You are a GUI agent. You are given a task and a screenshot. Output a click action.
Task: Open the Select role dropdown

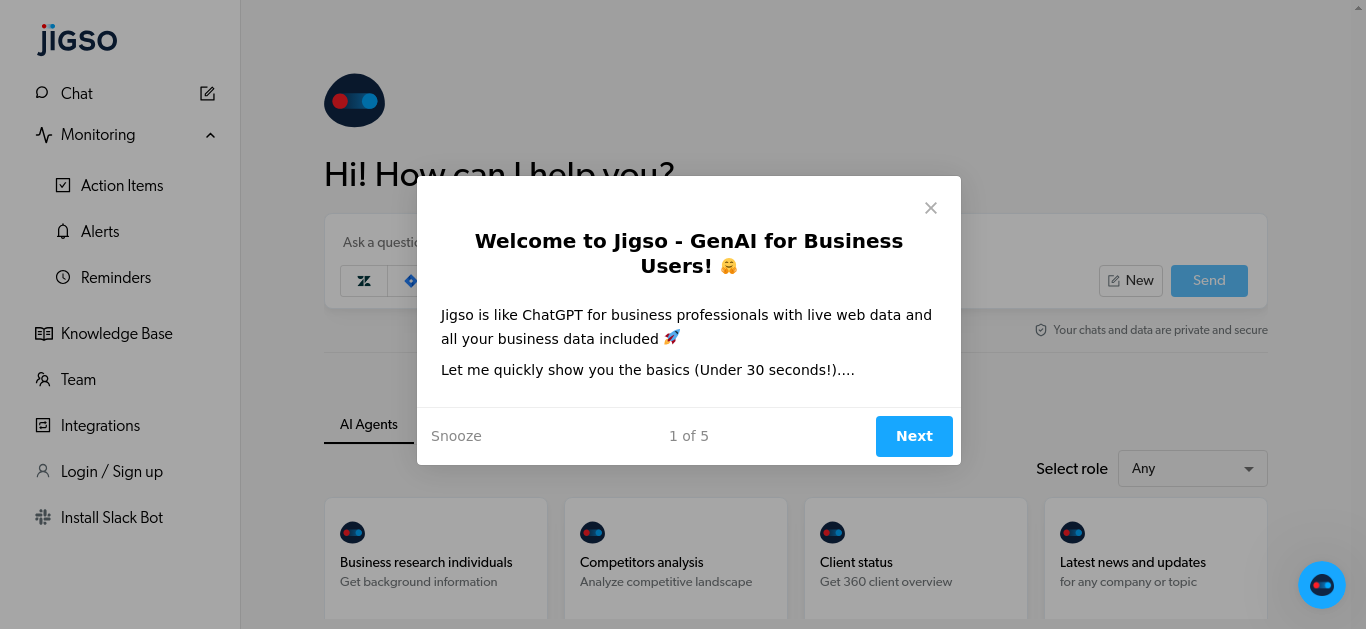1193,469
